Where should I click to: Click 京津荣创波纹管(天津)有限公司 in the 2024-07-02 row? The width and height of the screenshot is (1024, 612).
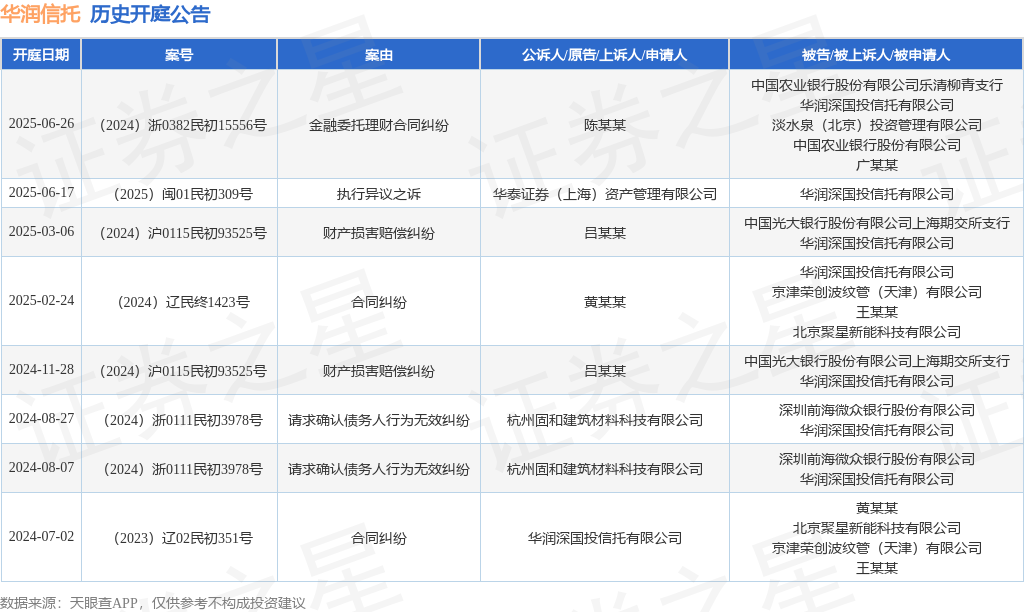pos(876,548)
